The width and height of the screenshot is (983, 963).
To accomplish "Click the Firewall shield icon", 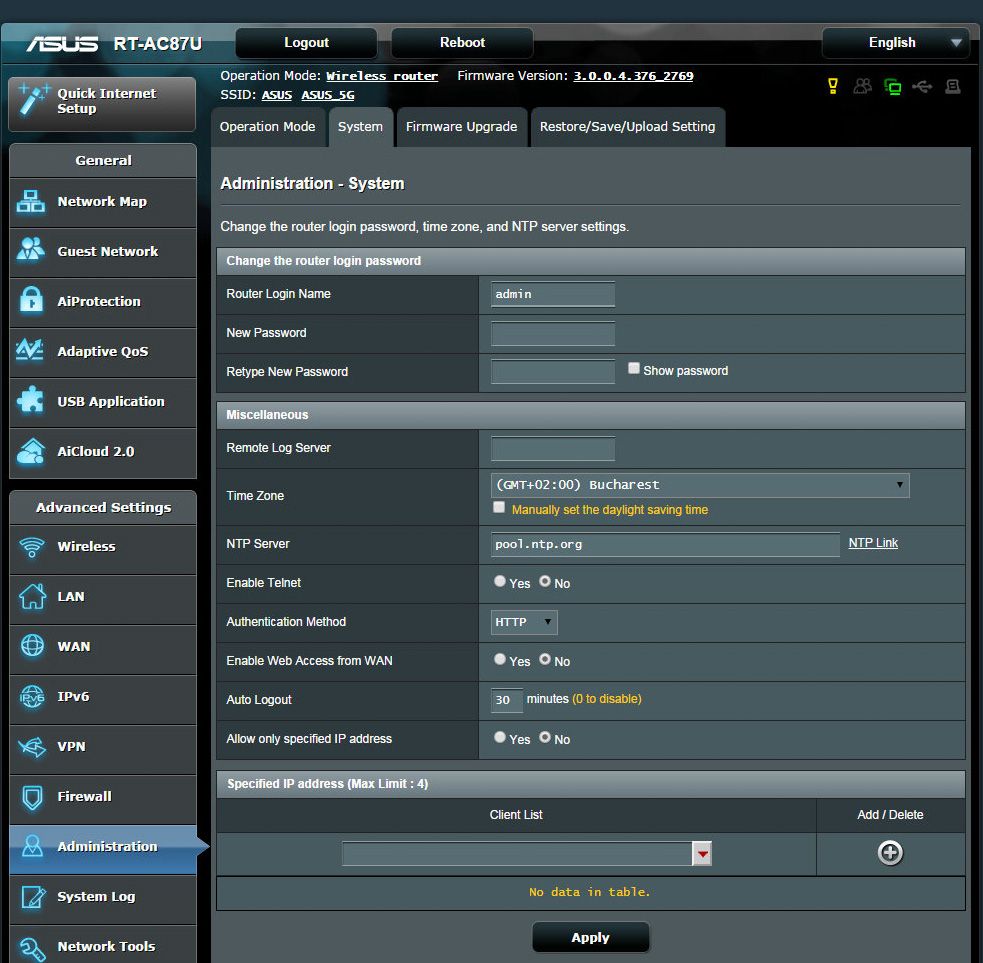I will coord(32,797).
